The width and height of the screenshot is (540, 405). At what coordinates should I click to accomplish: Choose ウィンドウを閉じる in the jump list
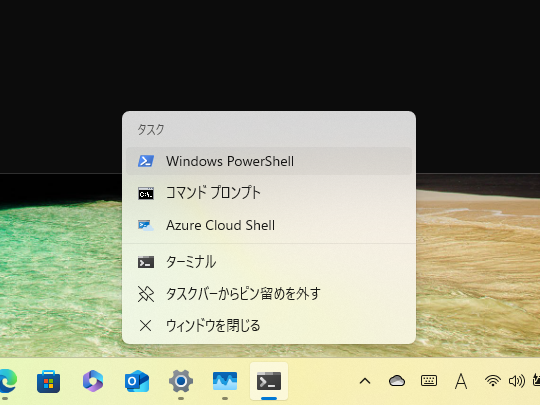(x=269, y=325)
